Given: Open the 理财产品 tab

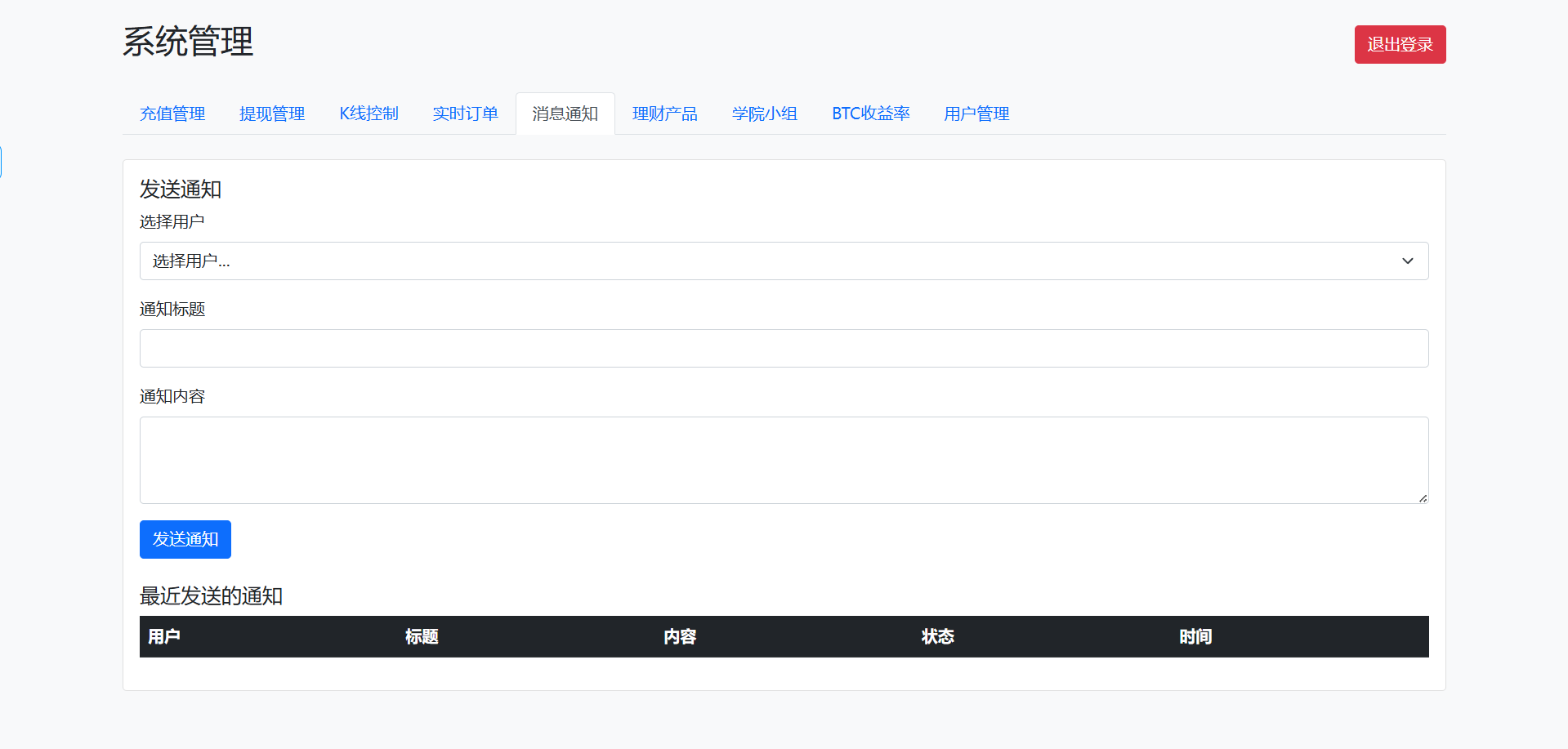Looking at the screenshot, I should (x=664, y=114).
